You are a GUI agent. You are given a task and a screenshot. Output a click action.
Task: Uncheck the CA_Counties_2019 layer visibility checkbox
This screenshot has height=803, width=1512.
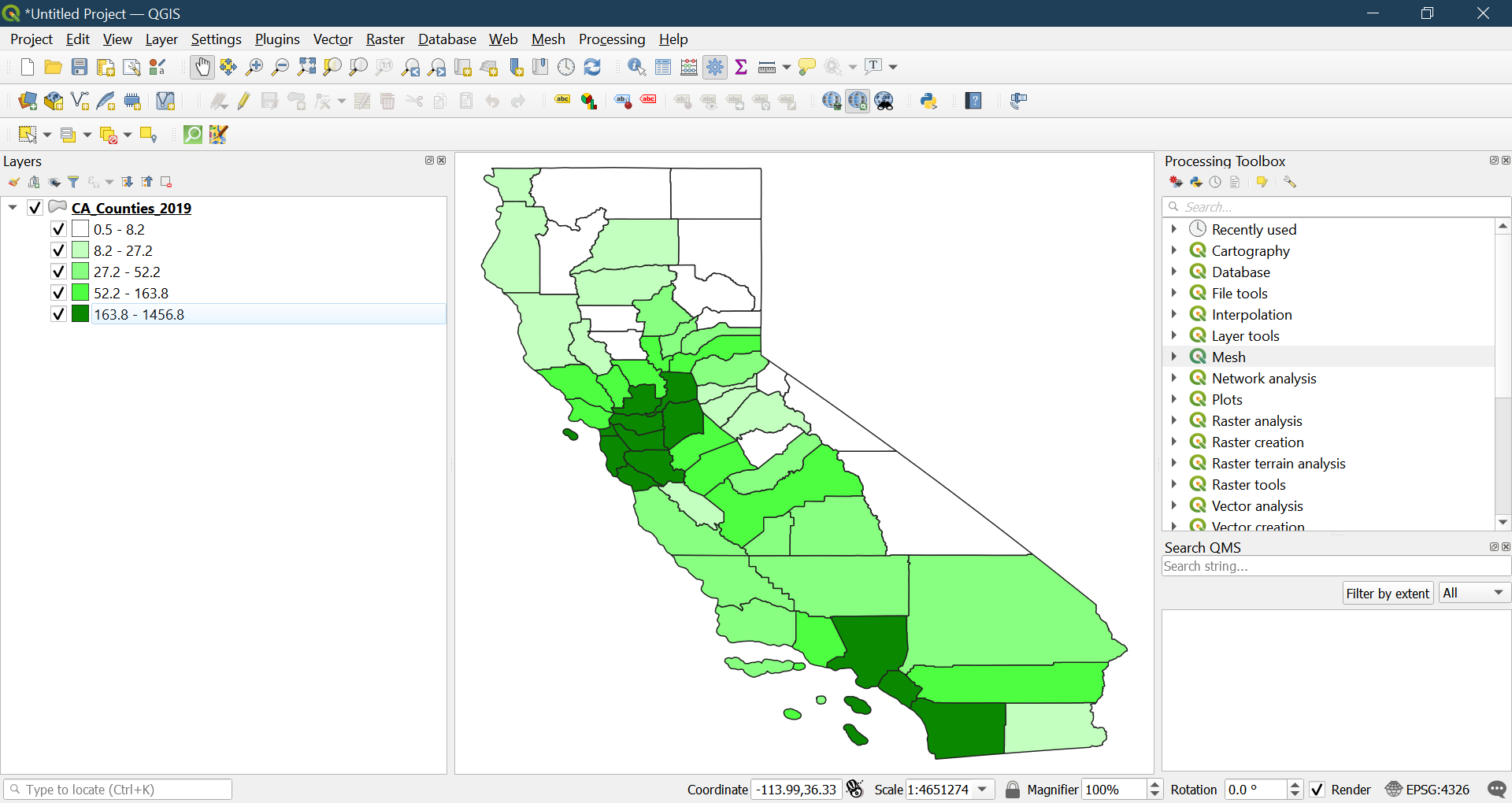point(35,208)
